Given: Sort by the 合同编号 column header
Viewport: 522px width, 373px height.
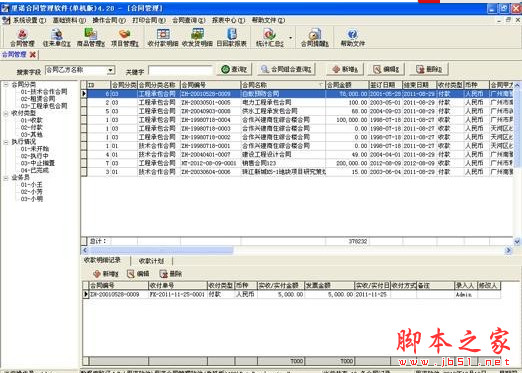Looking at the screenshot, I should [210, 85].
